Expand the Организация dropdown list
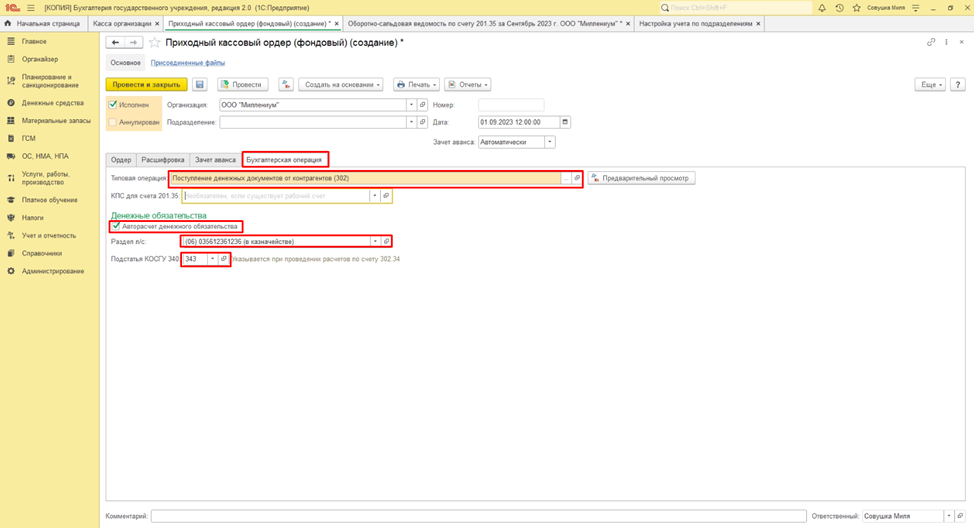The width and height of the screenshot is (974, 528). pyautogui.click(x=411, y=105)
